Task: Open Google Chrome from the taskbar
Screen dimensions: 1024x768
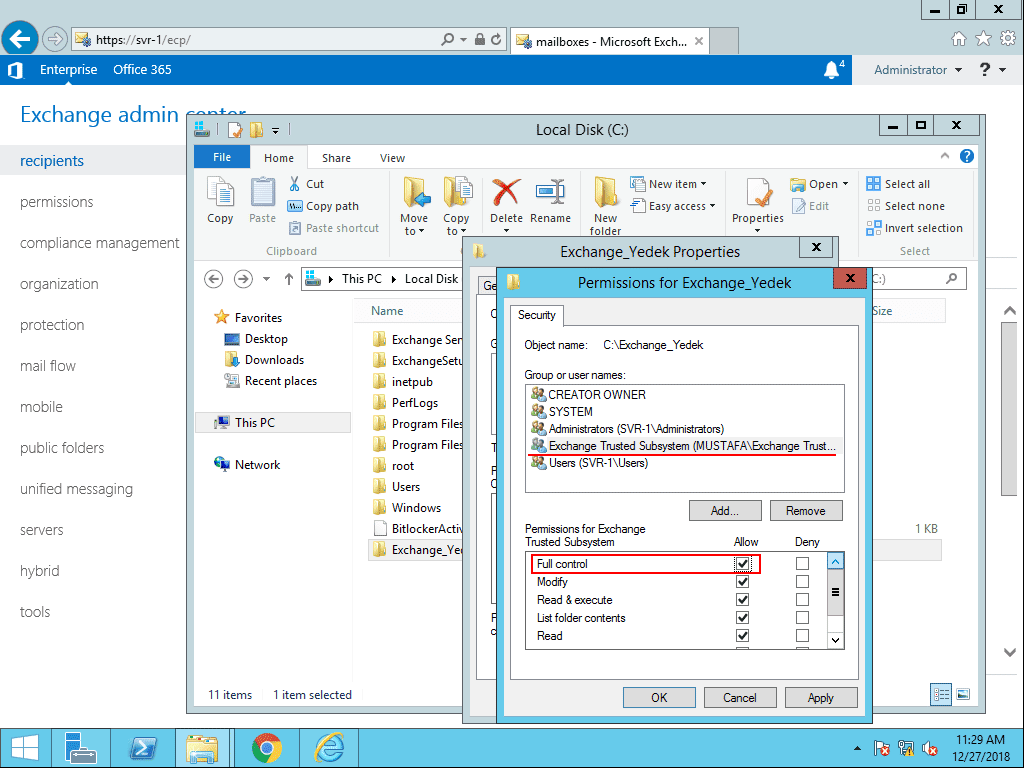Action: pyautogui.click(x=266, y=748)
